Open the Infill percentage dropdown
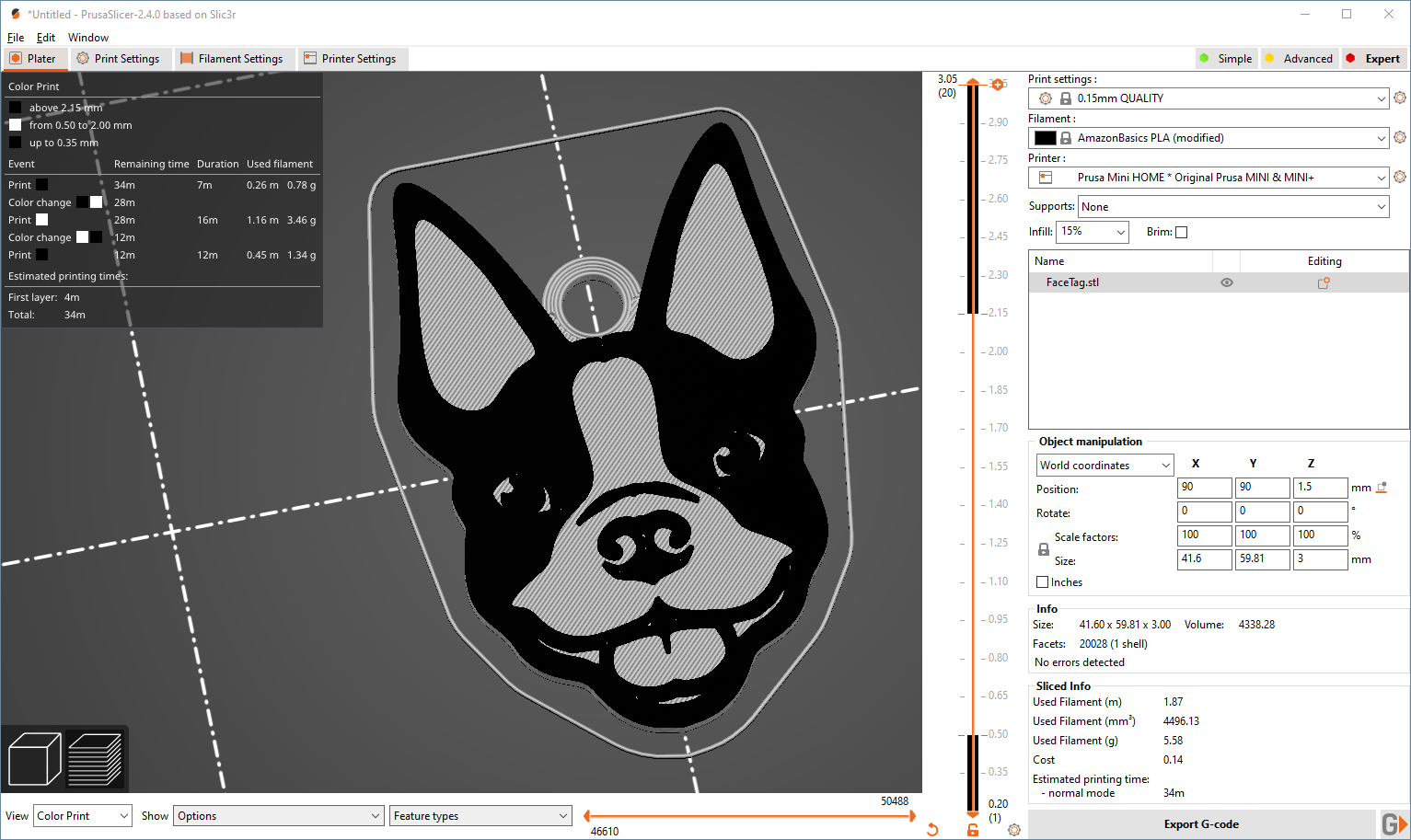The width and height of the screenshot is (1411, 840). (x=1093, y=232)
